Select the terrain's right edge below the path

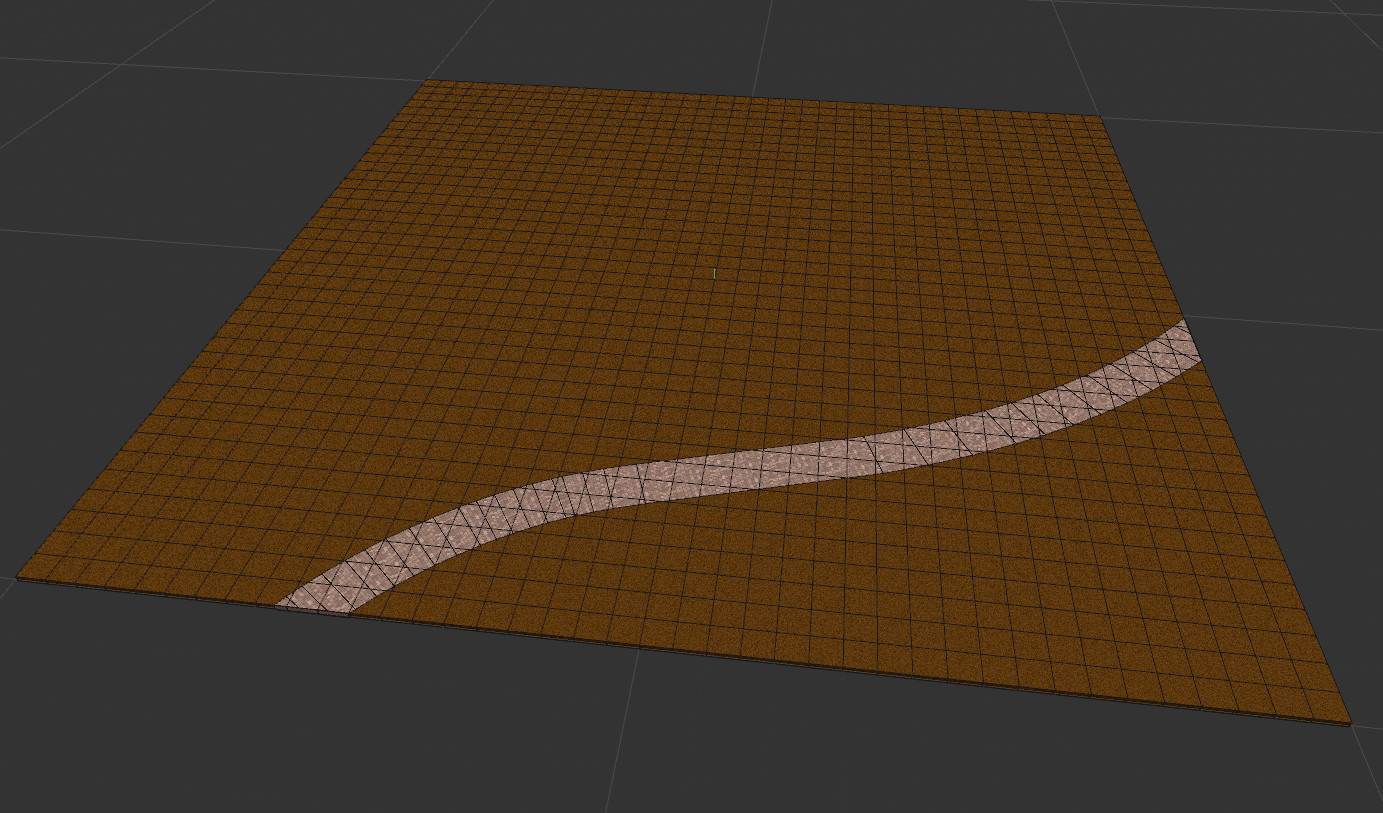[1270, 530]
